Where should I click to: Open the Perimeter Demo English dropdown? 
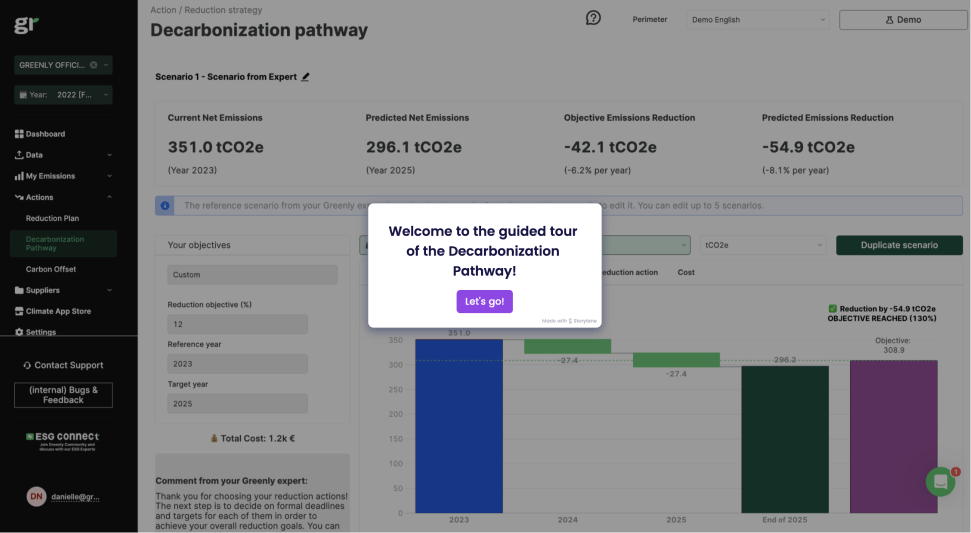758,19
